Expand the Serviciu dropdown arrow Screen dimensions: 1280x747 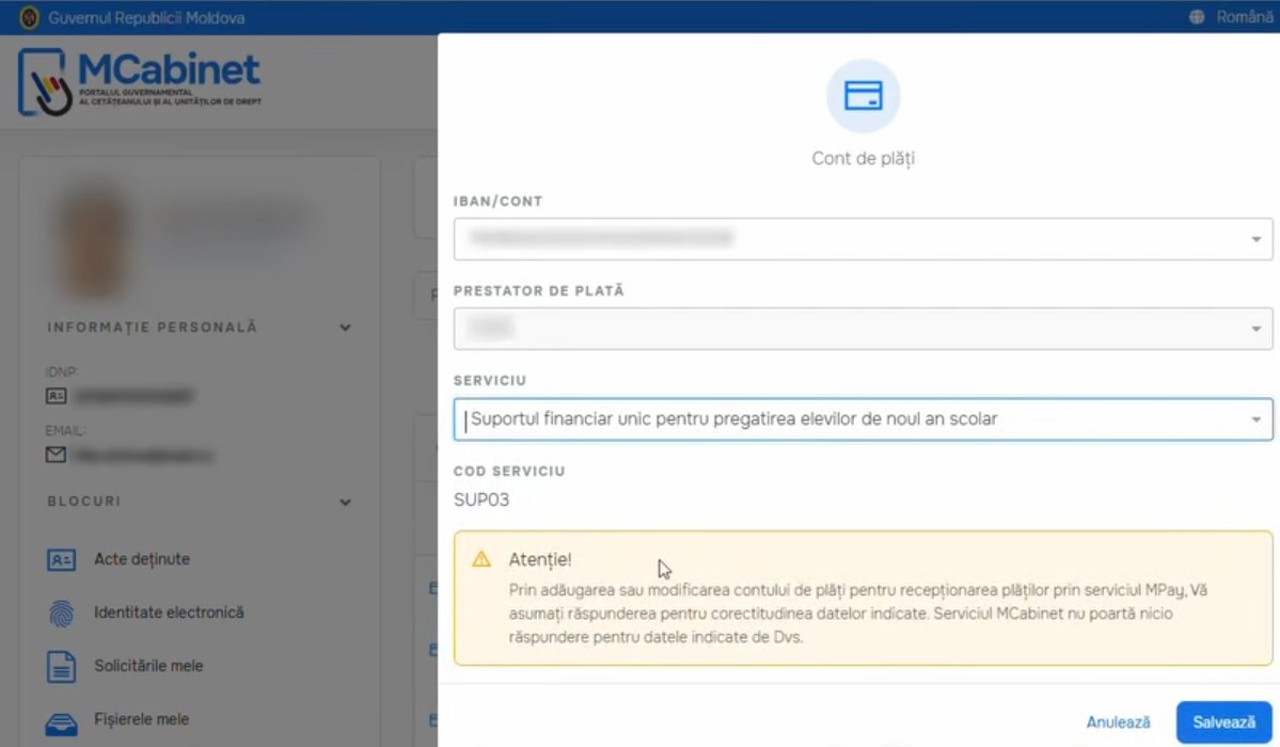1255,420
